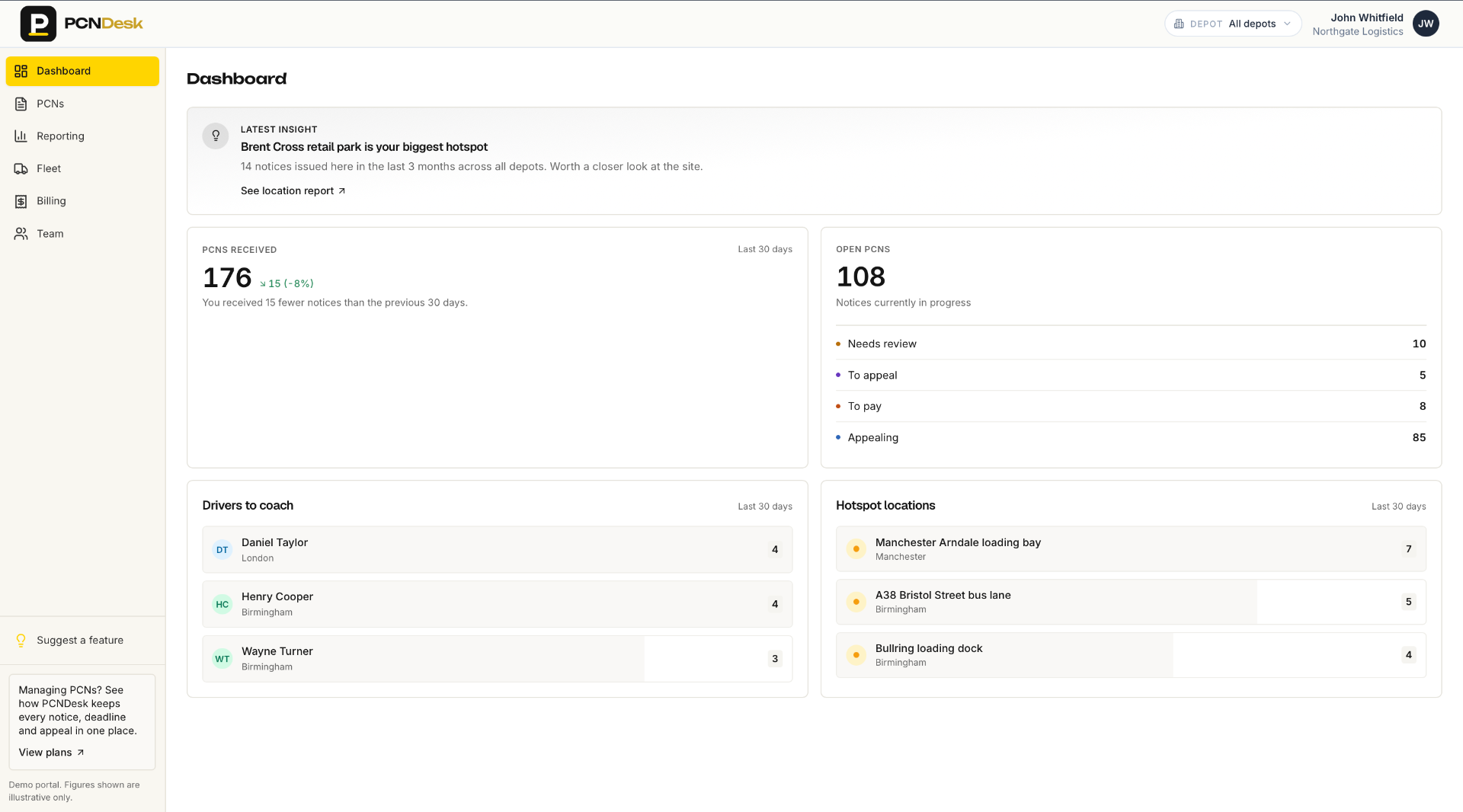Navigate to Fleet
The image size is (1463, 812).
coord(82,168)
